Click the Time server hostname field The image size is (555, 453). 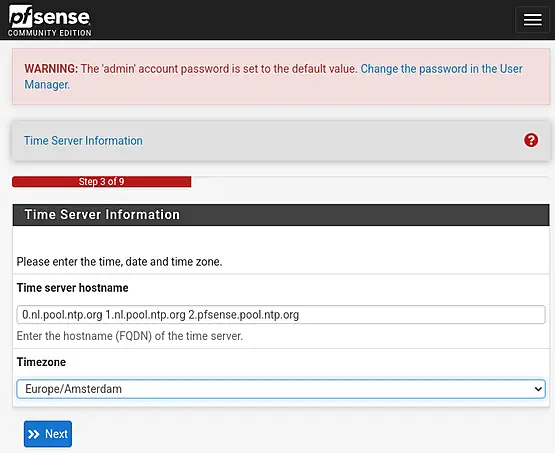click(281, 315)
